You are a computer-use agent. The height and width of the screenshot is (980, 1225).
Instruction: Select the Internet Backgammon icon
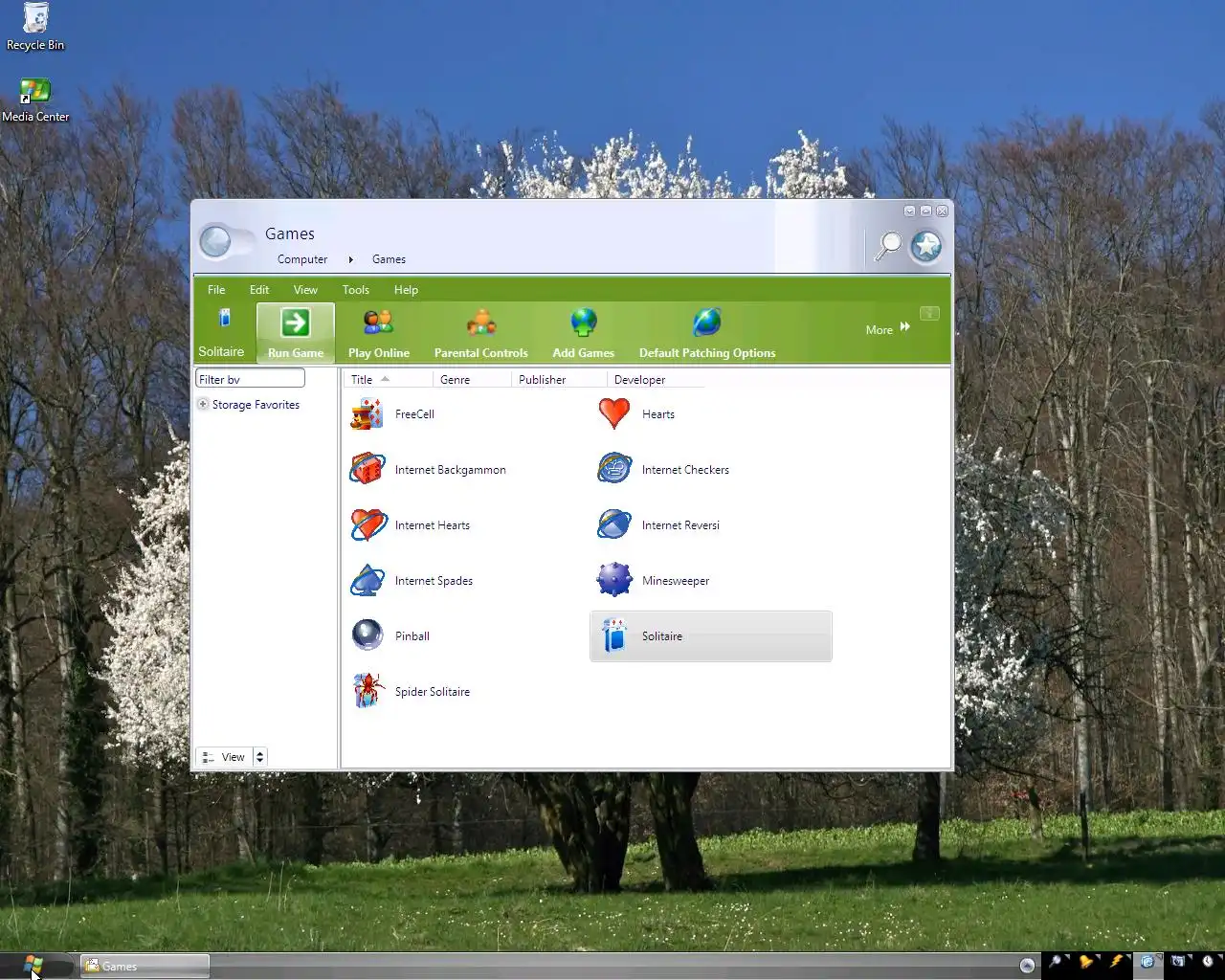(367, 469)
